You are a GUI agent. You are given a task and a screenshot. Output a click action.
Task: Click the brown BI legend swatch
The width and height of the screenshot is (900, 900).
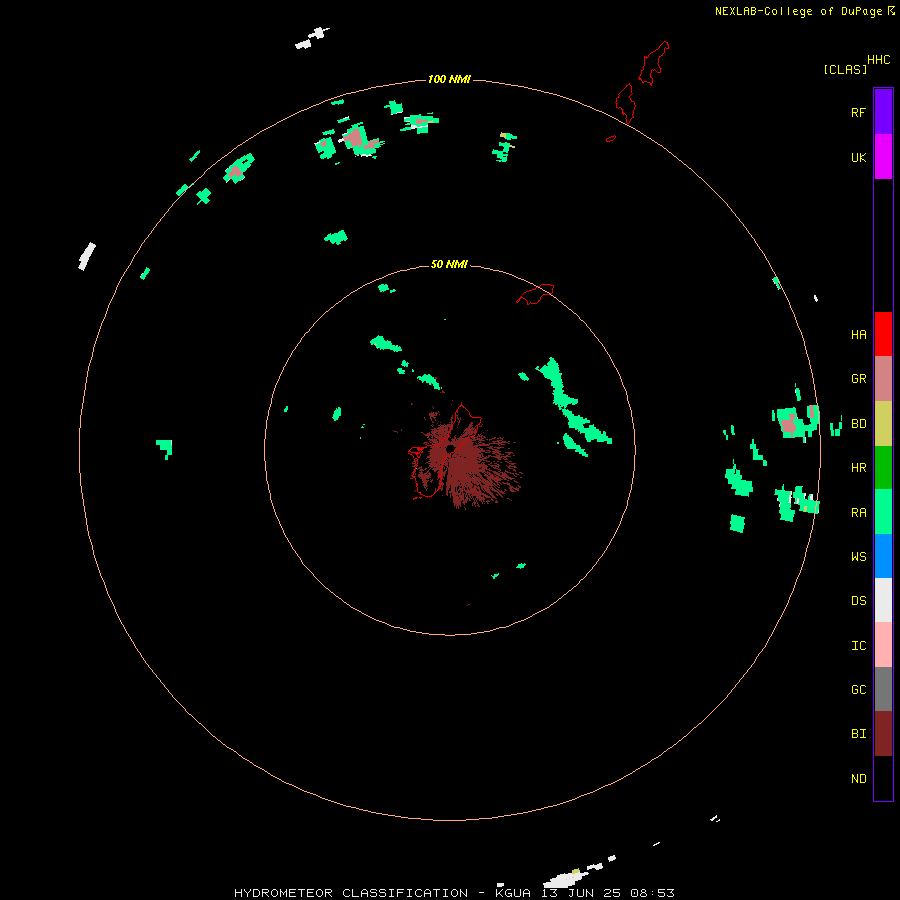click(883, 734)
